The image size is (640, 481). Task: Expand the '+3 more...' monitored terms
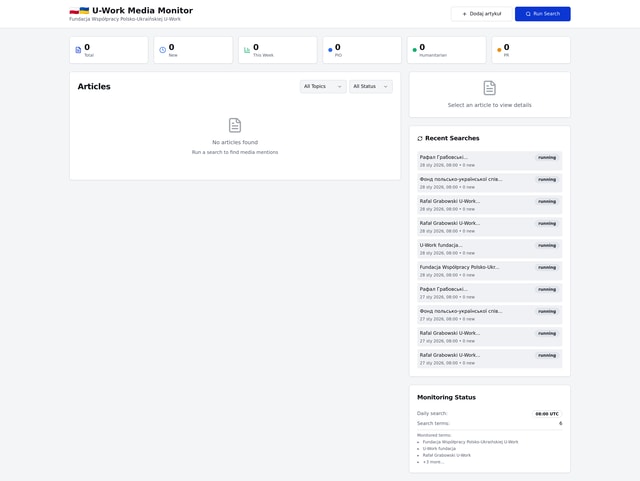pyautogui.click(x=433, y=462)
